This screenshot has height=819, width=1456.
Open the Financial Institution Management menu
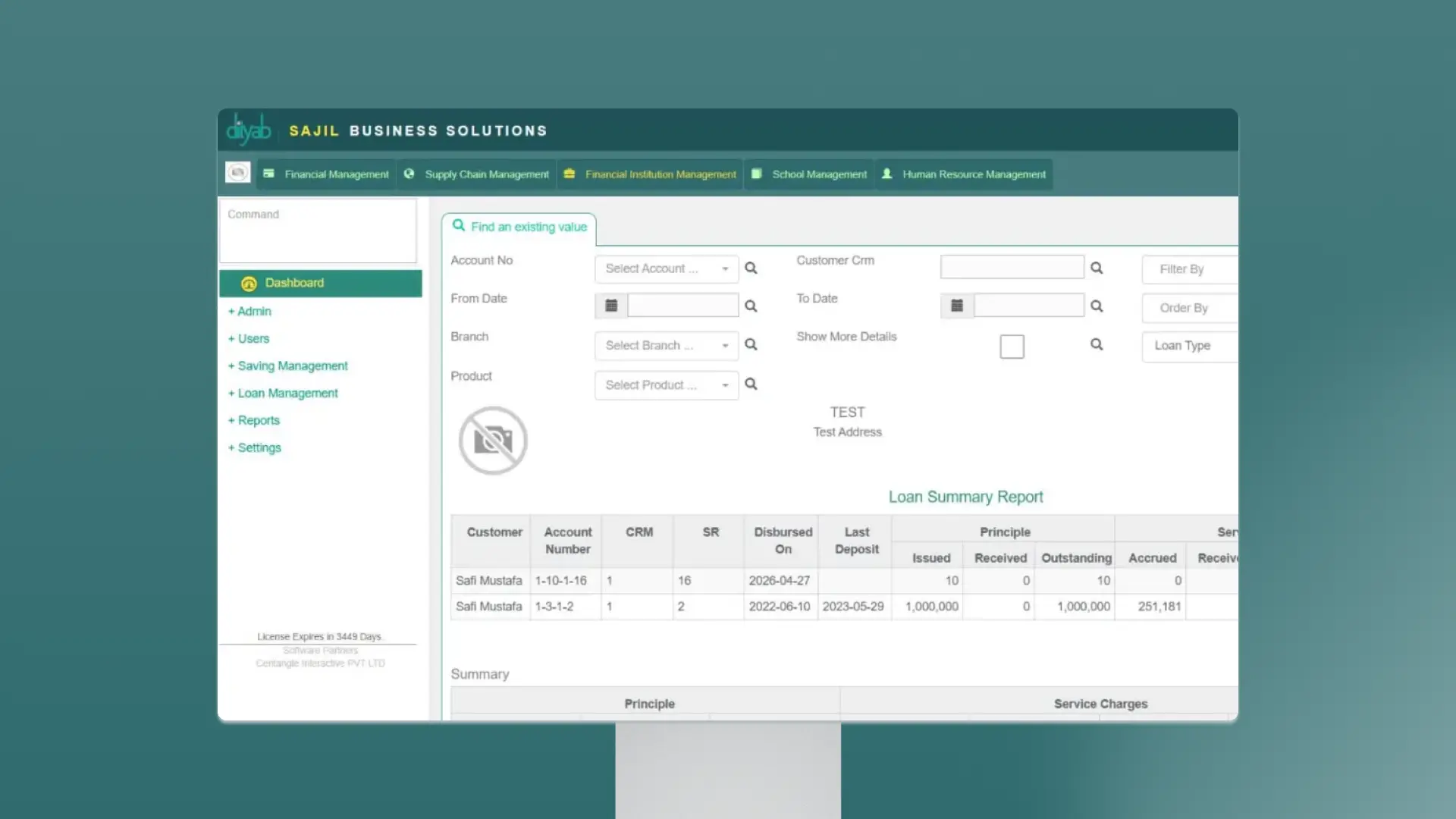point(650,174)
